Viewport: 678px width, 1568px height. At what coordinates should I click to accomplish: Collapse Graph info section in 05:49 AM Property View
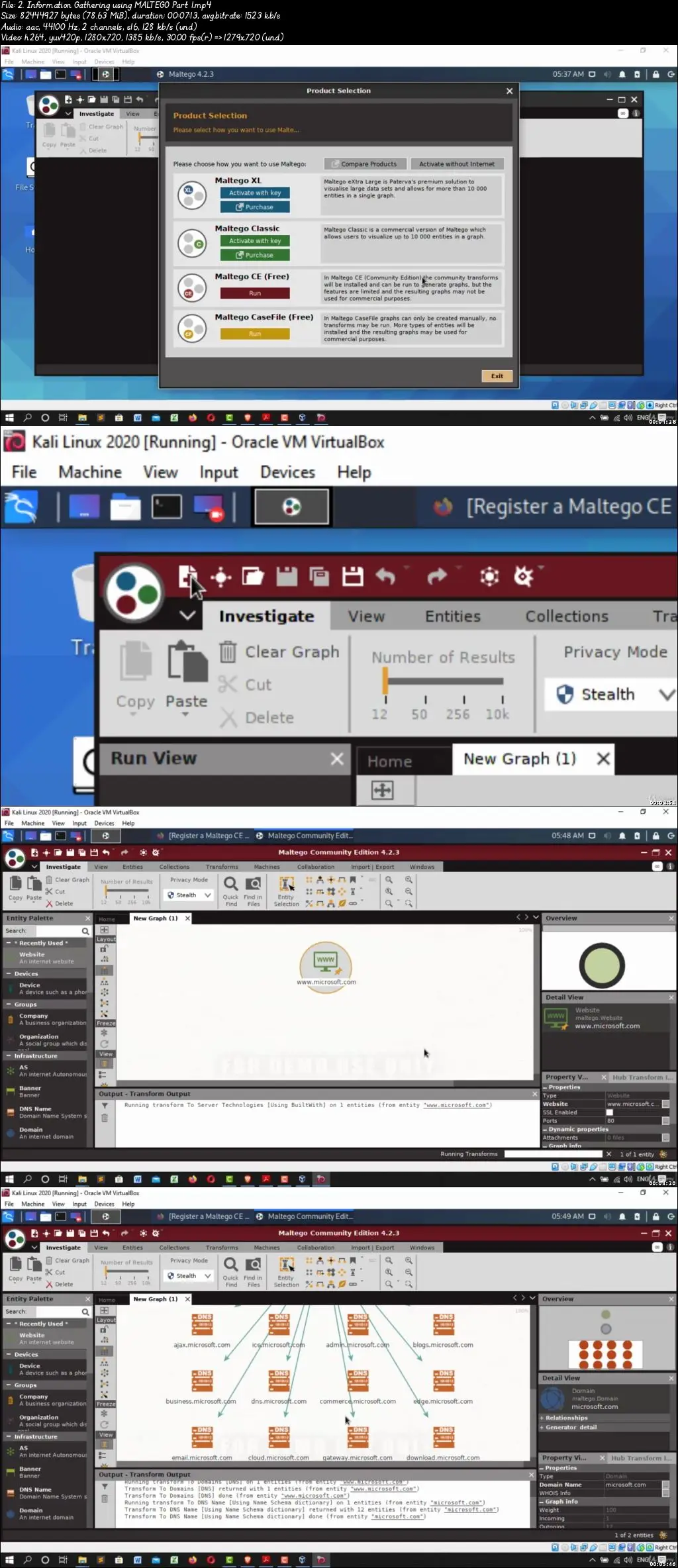[x=541, y=1502]
